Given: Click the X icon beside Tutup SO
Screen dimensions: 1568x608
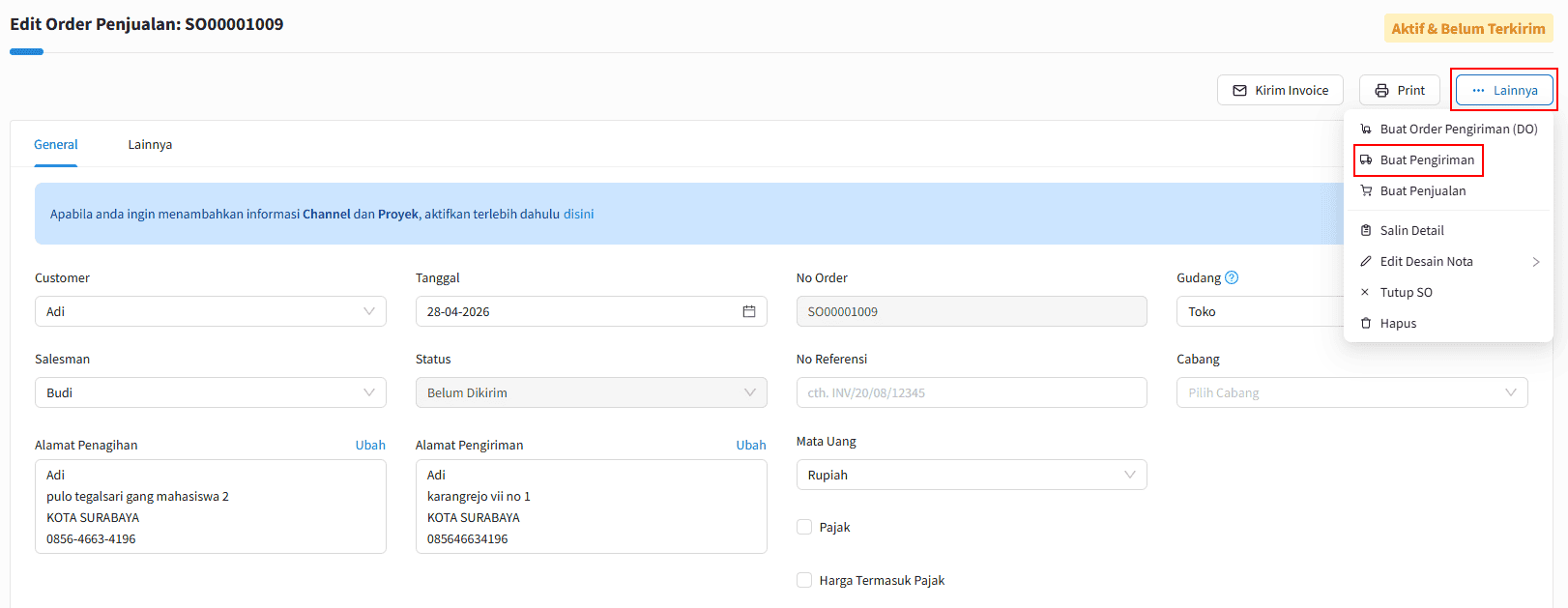Looking at the screenshot, I should click(x=1365, y=292).
